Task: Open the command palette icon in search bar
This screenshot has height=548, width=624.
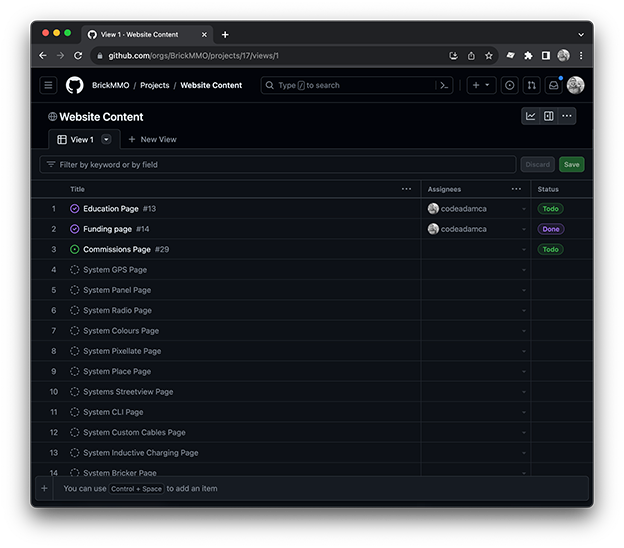Action: pos(444,85)
